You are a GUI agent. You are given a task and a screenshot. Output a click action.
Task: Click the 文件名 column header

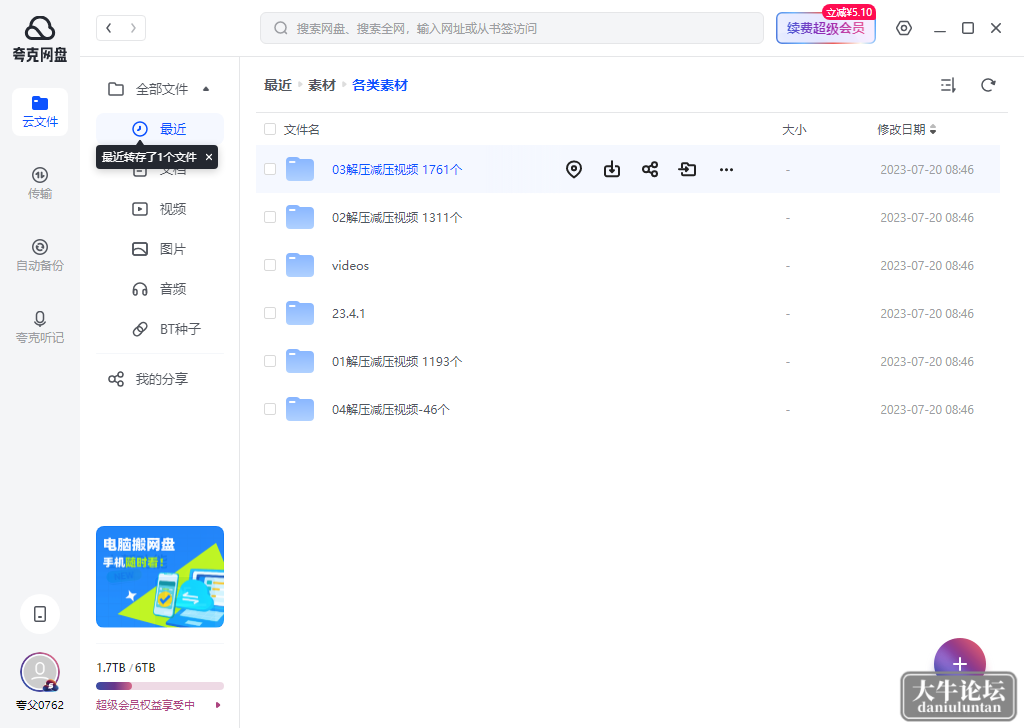(x=302, y=129)
